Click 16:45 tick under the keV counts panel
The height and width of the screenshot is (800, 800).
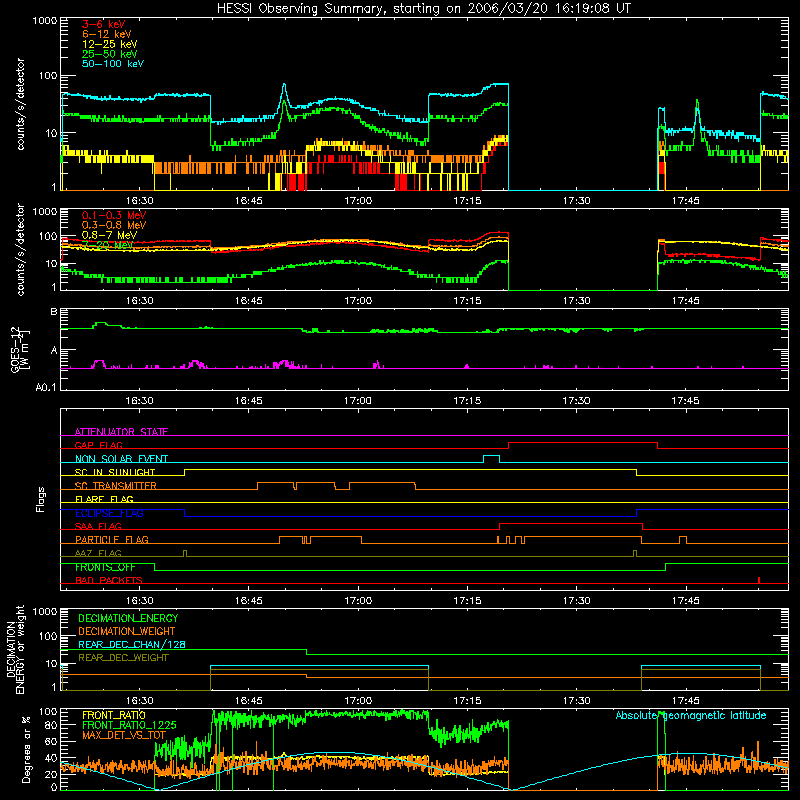tap(248, 201)
